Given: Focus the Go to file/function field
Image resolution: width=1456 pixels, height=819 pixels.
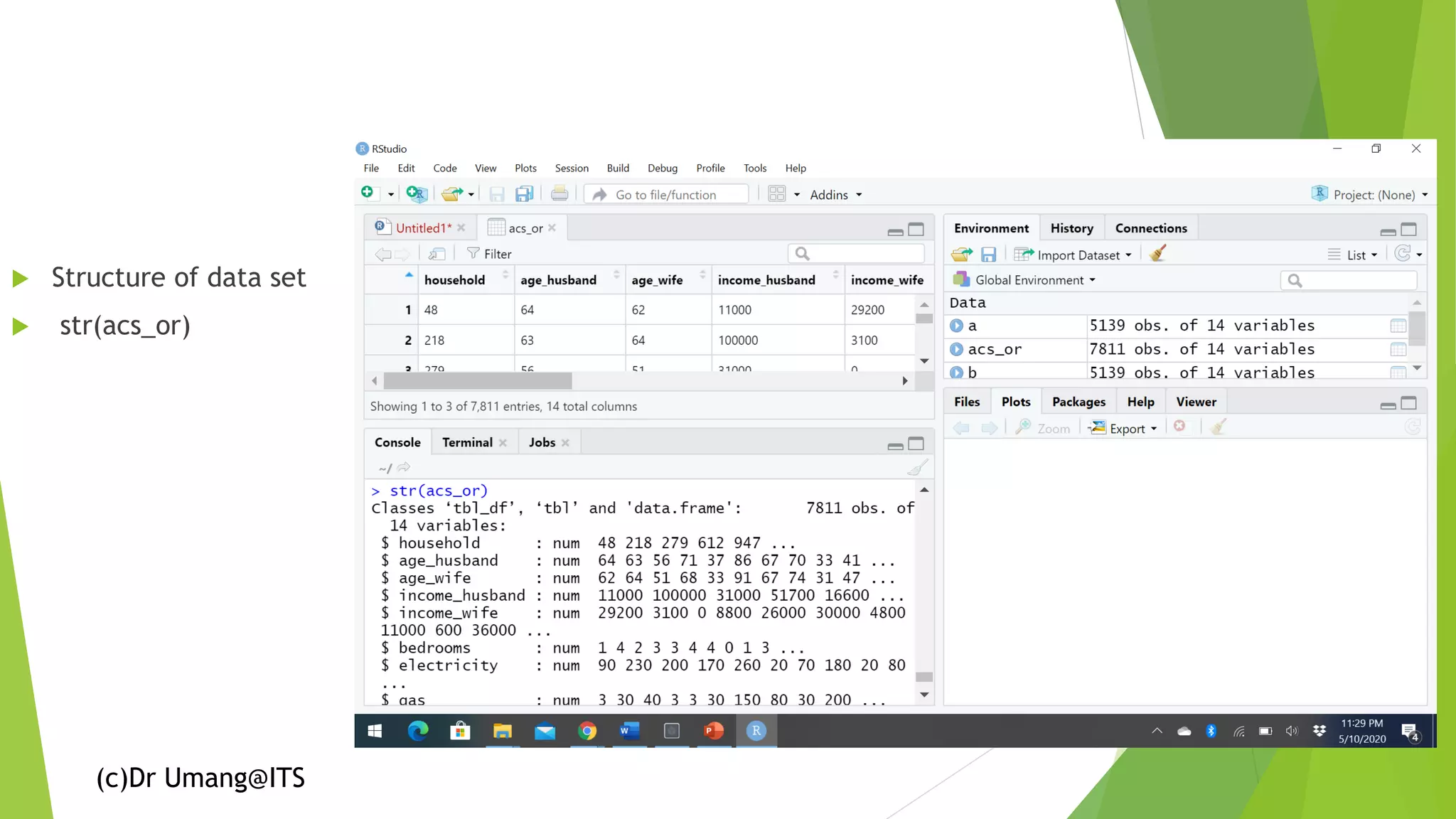Looking at the screenshot, I should [x=666, y=194].
